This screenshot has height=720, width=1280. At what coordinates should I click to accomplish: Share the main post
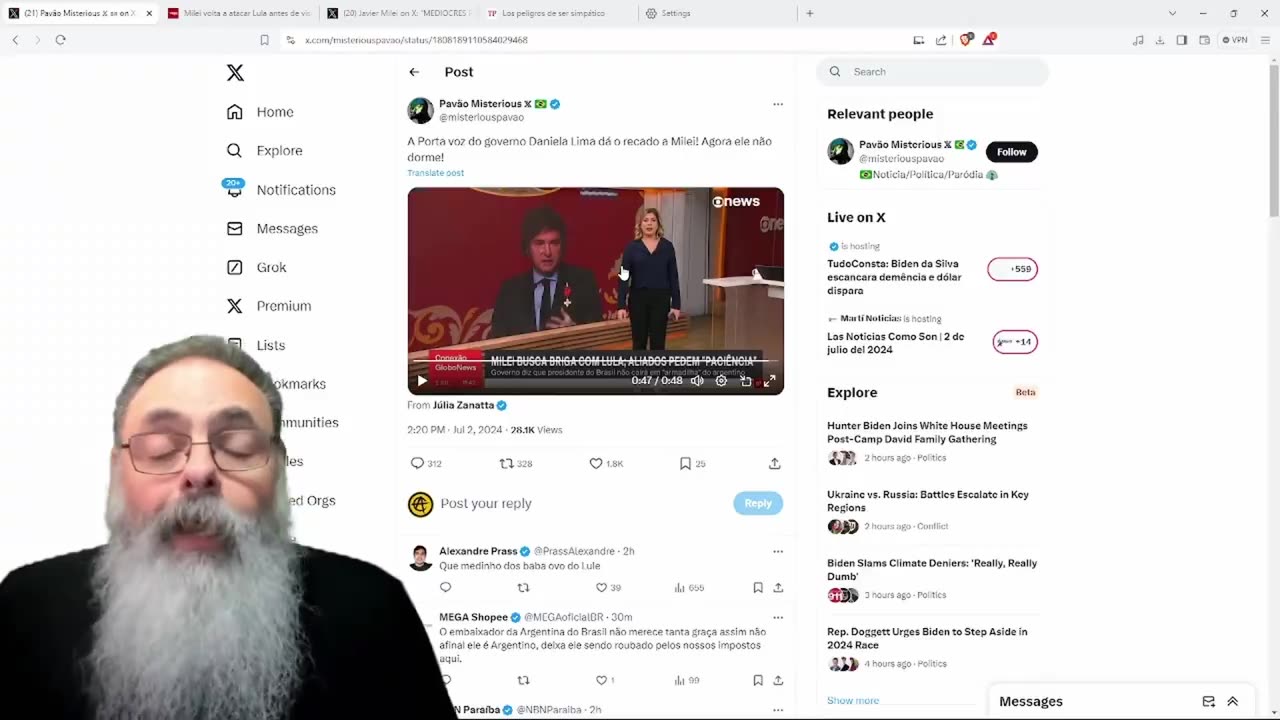pos(774,464)
